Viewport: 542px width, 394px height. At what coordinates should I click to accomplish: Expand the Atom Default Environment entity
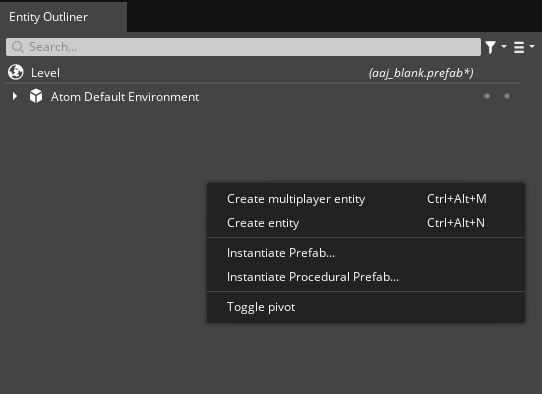(15, 96)
